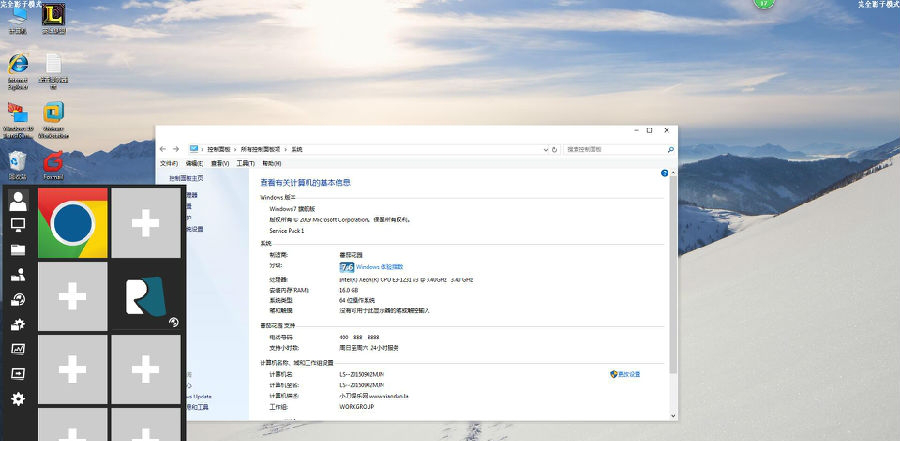Select the Recycle Bin desktop icon

click(18, 165)
